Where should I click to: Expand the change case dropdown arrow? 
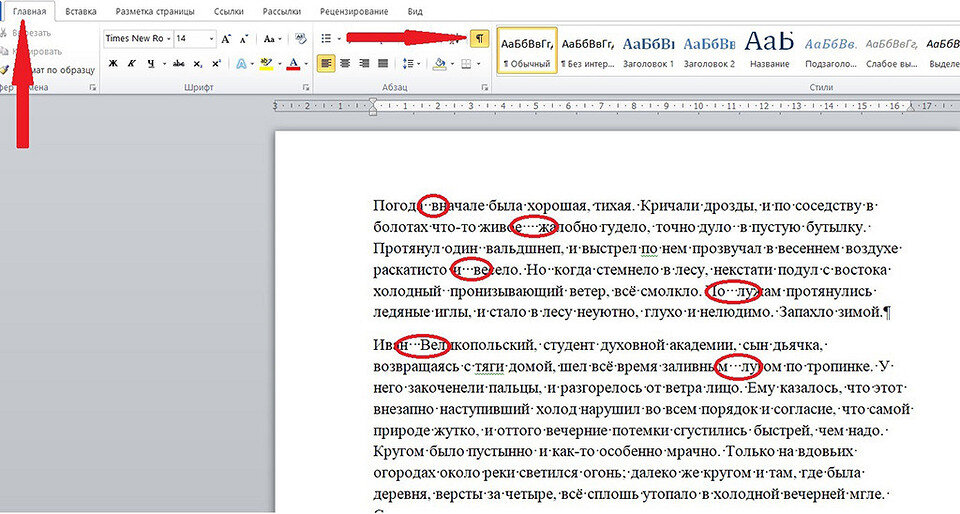coord(280,39)
